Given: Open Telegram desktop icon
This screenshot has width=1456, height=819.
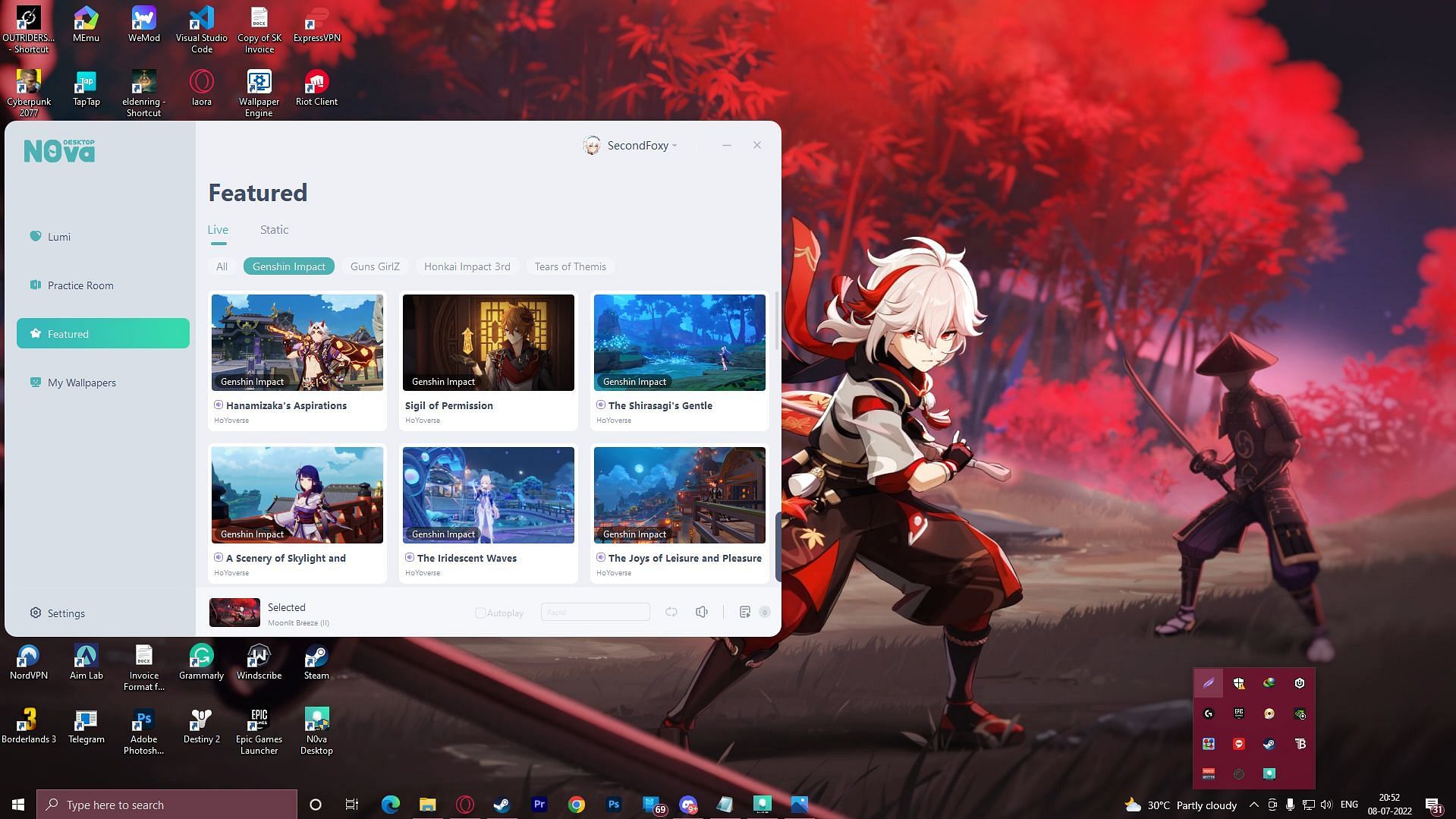Looking at the screenshot, I should point(86,726).
